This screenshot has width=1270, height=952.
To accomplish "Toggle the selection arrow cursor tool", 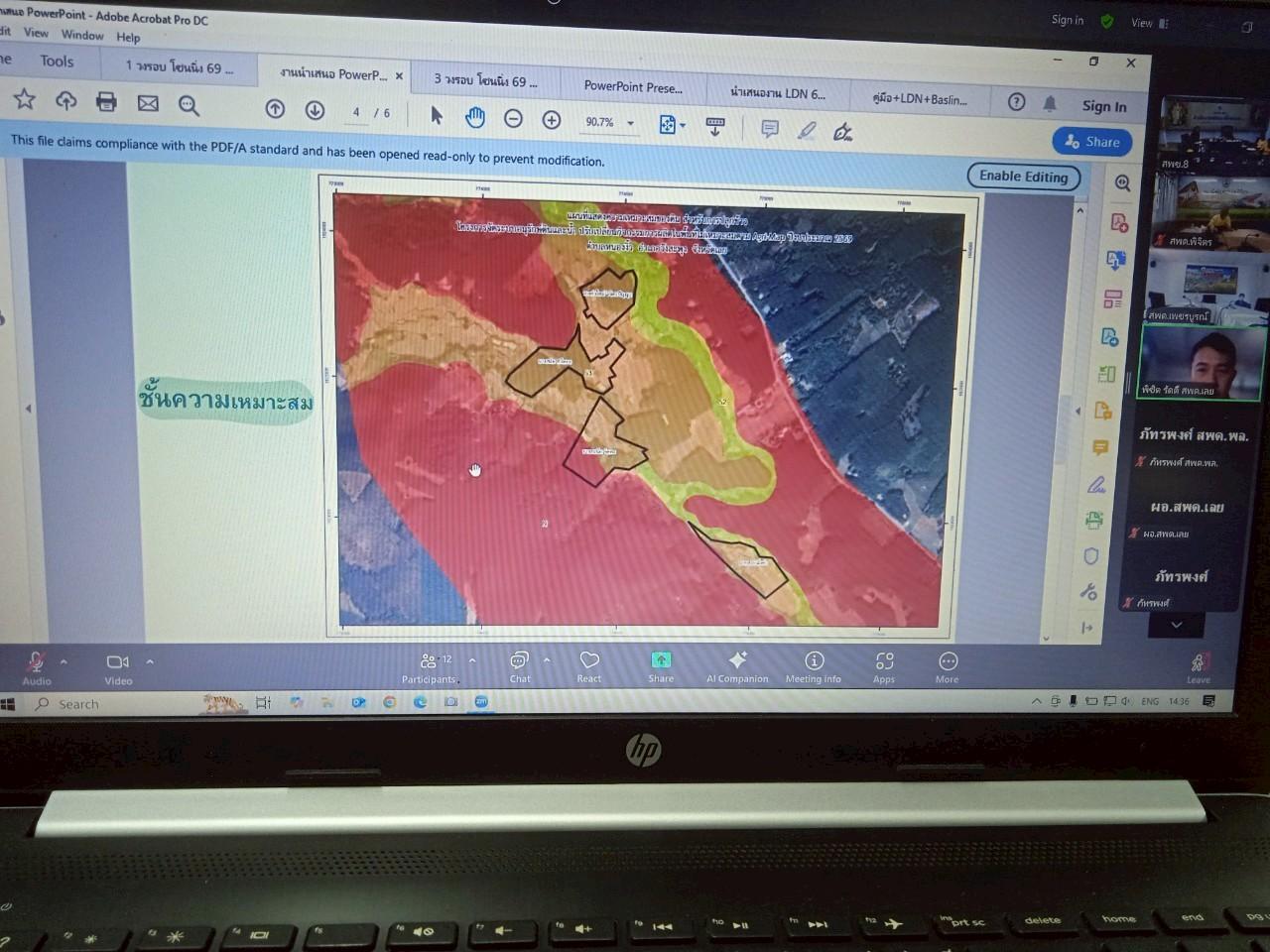I will click(x=437, y=115).
